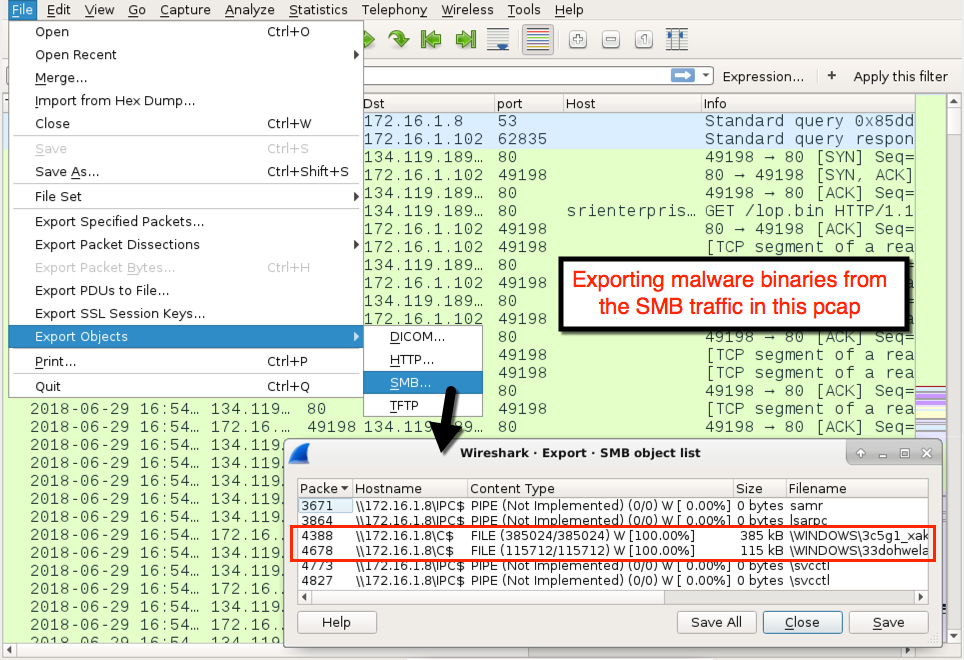Click the Wireshark fin icon in SMB dialog
The width and height of the screenshot is (964, 660).
point(300,454)
